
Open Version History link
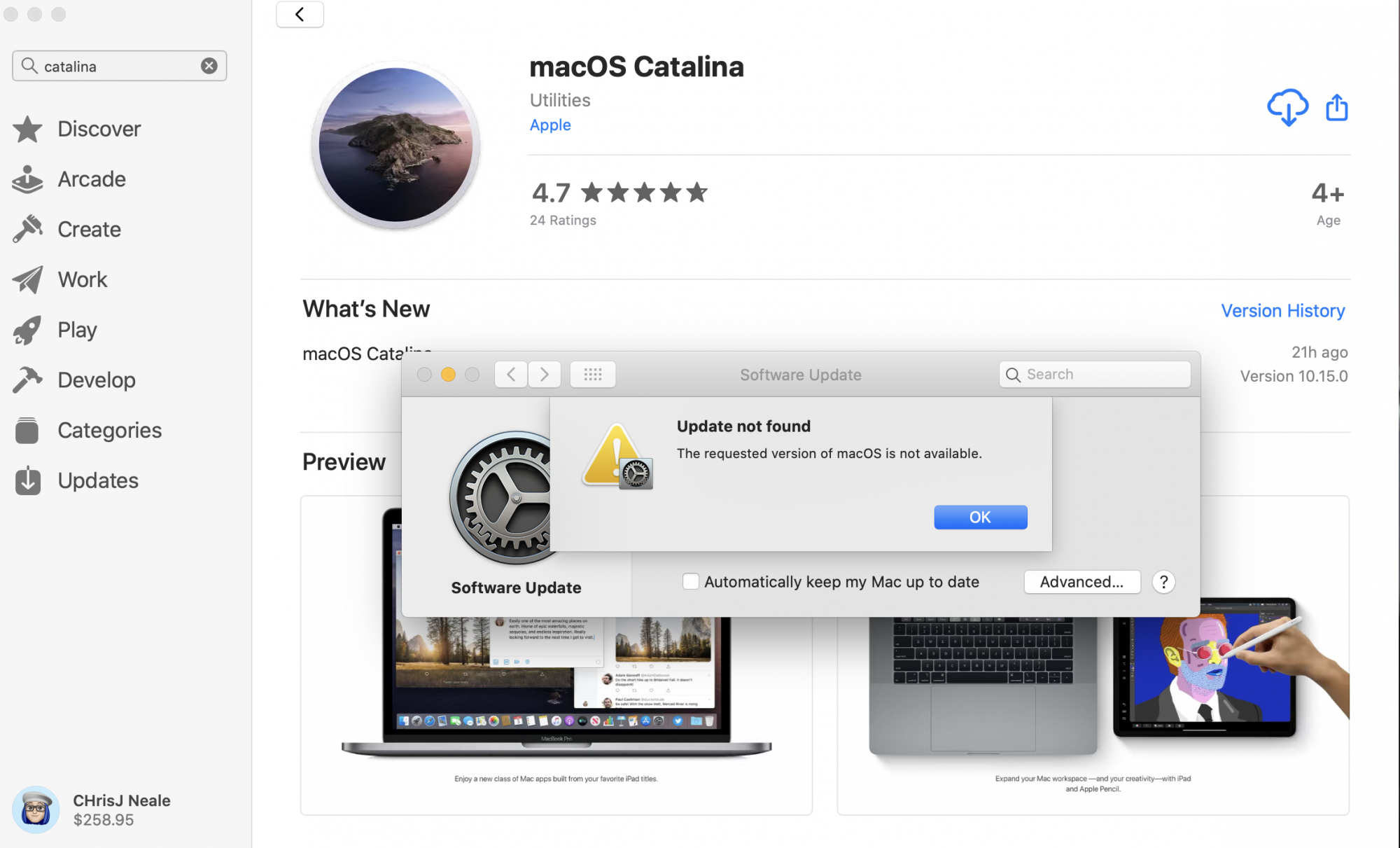(x=1282, y=310)
